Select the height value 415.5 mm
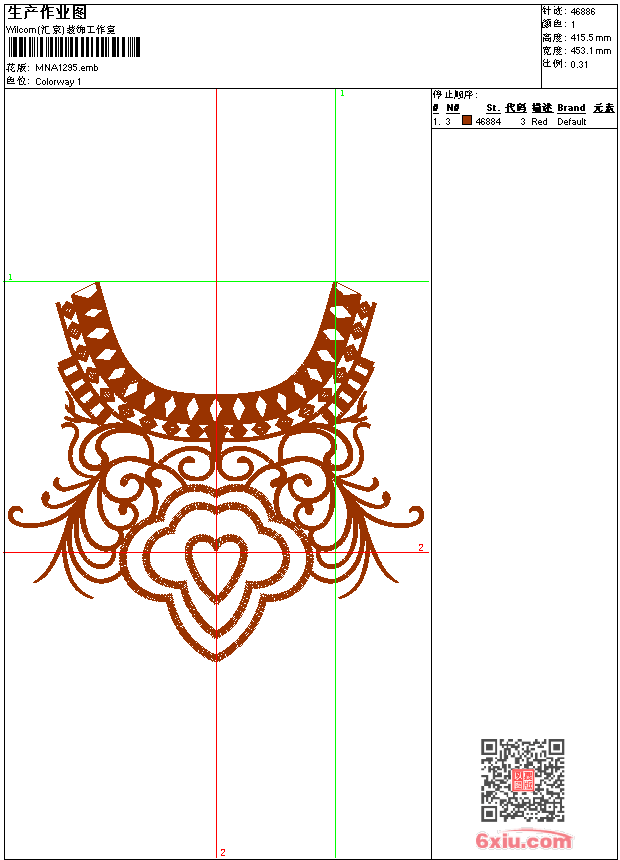This screenshot has width=620, height=860. click(x=590, y=38)
